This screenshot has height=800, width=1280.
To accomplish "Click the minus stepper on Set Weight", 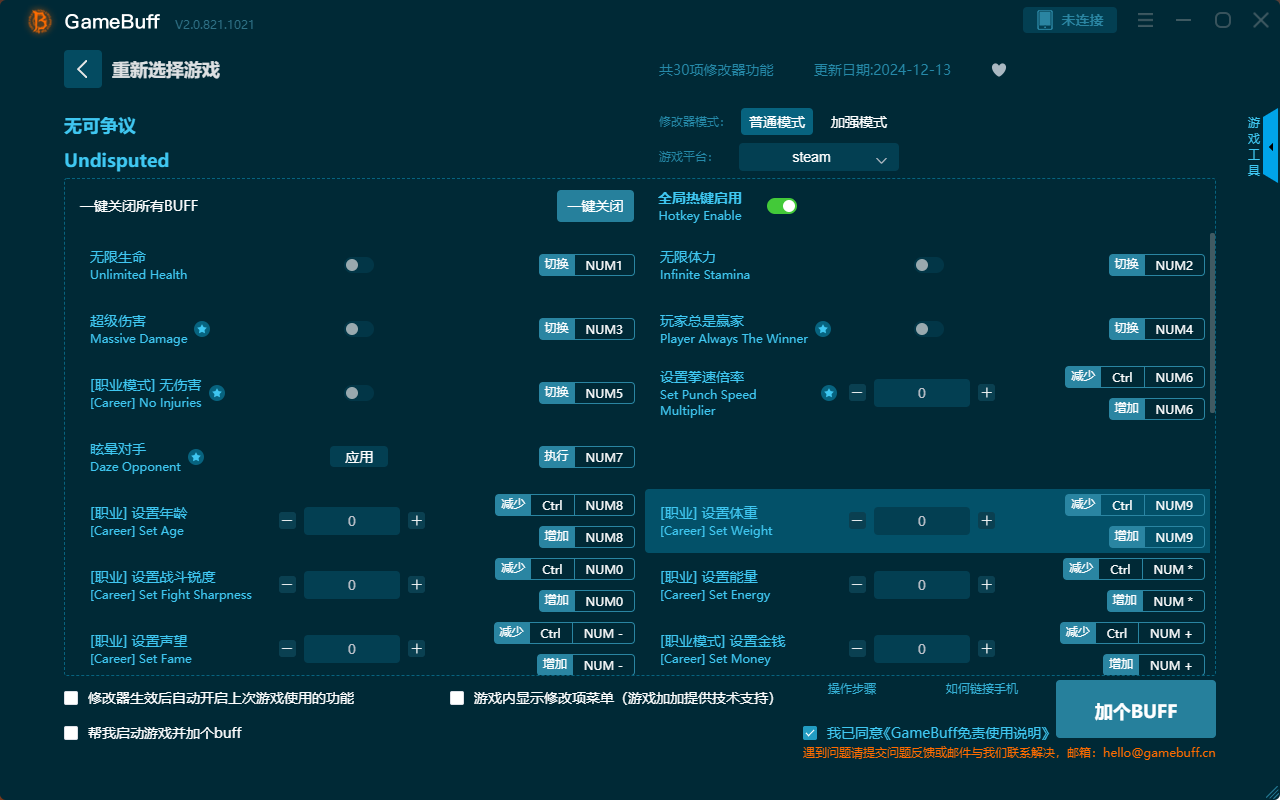I will click(857, 520).
